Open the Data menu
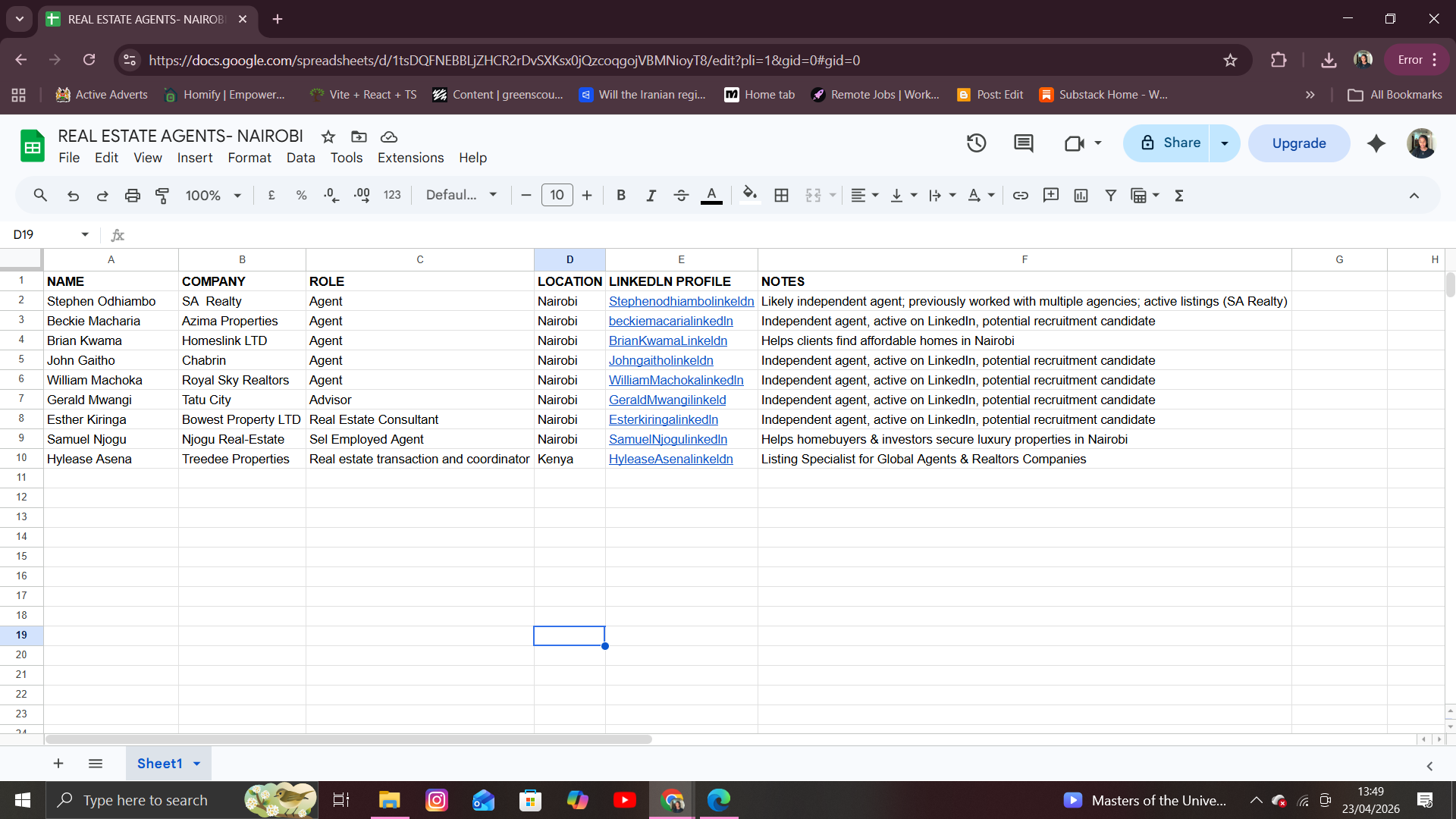 tap(300, 158)
